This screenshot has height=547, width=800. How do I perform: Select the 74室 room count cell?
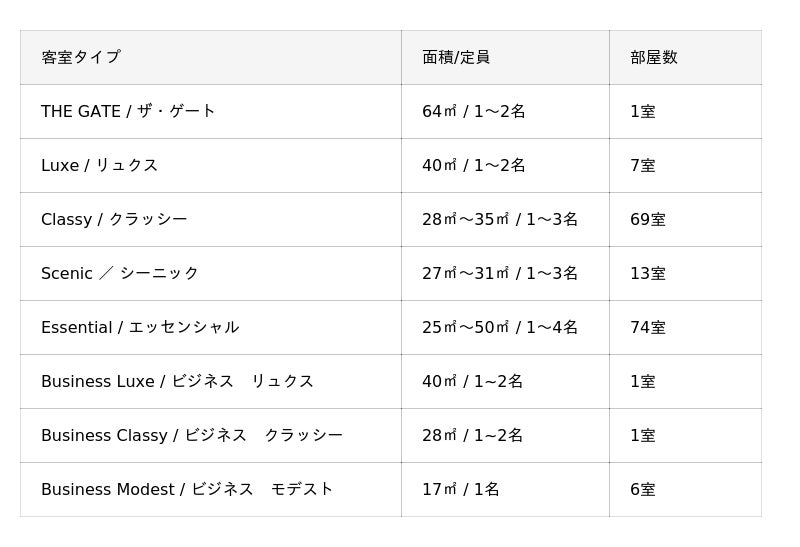(x=647, y=327)
